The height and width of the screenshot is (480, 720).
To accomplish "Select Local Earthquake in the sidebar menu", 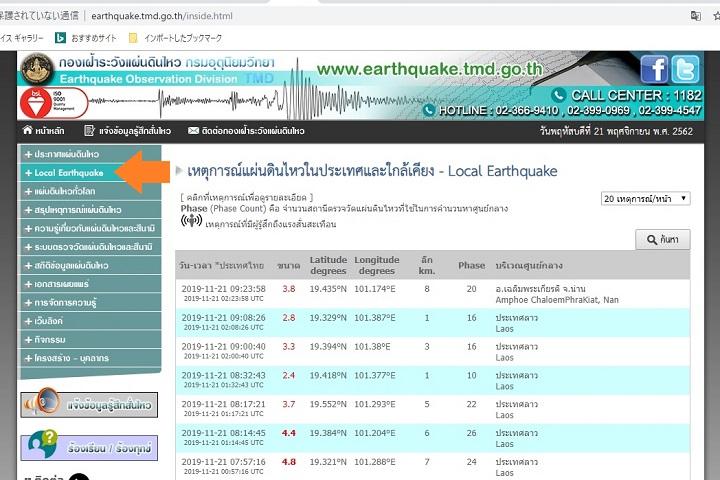I will (x=68, y=173).
